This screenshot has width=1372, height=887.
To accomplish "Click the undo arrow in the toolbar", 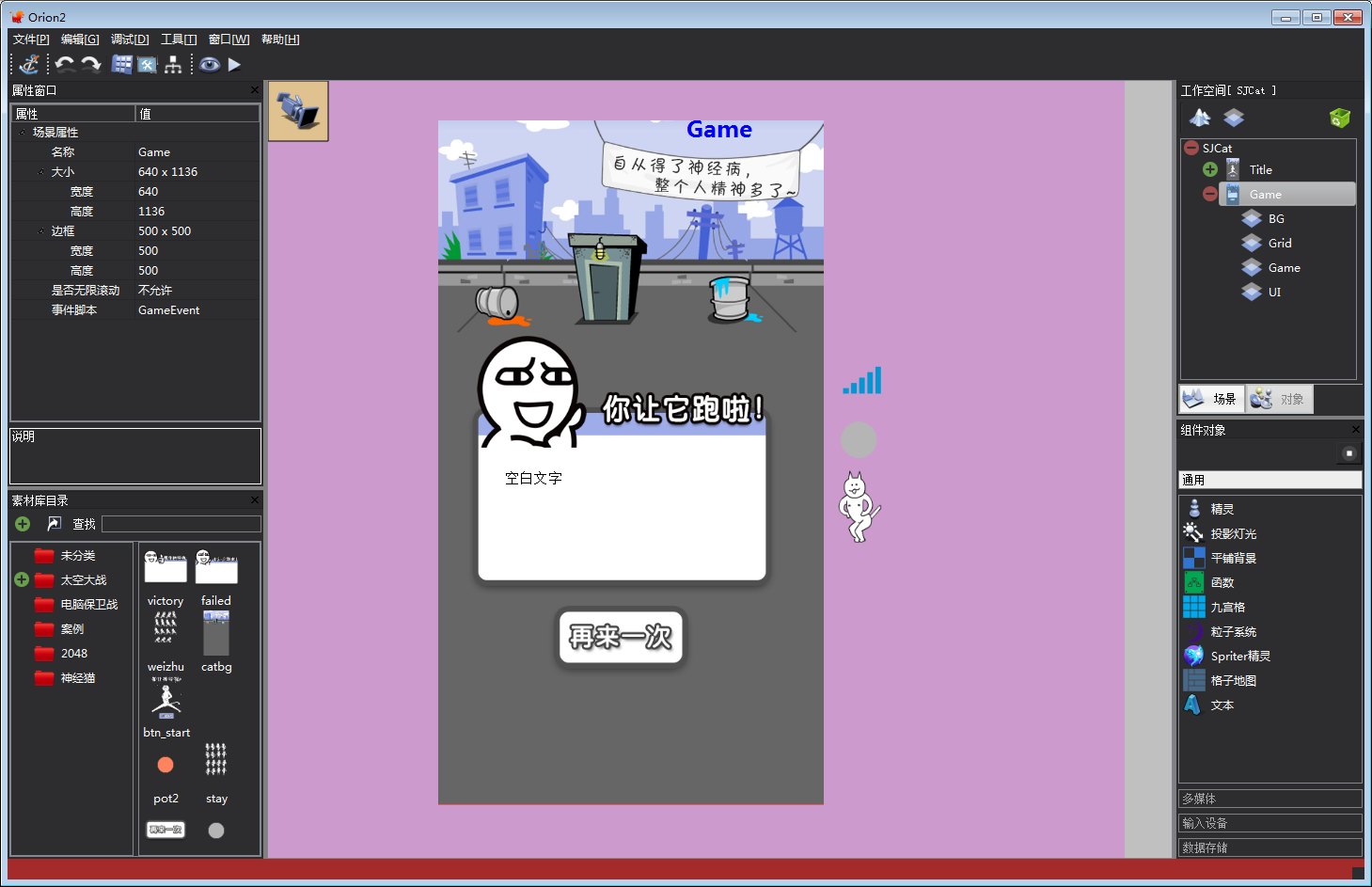I will (x=65, y=64).
